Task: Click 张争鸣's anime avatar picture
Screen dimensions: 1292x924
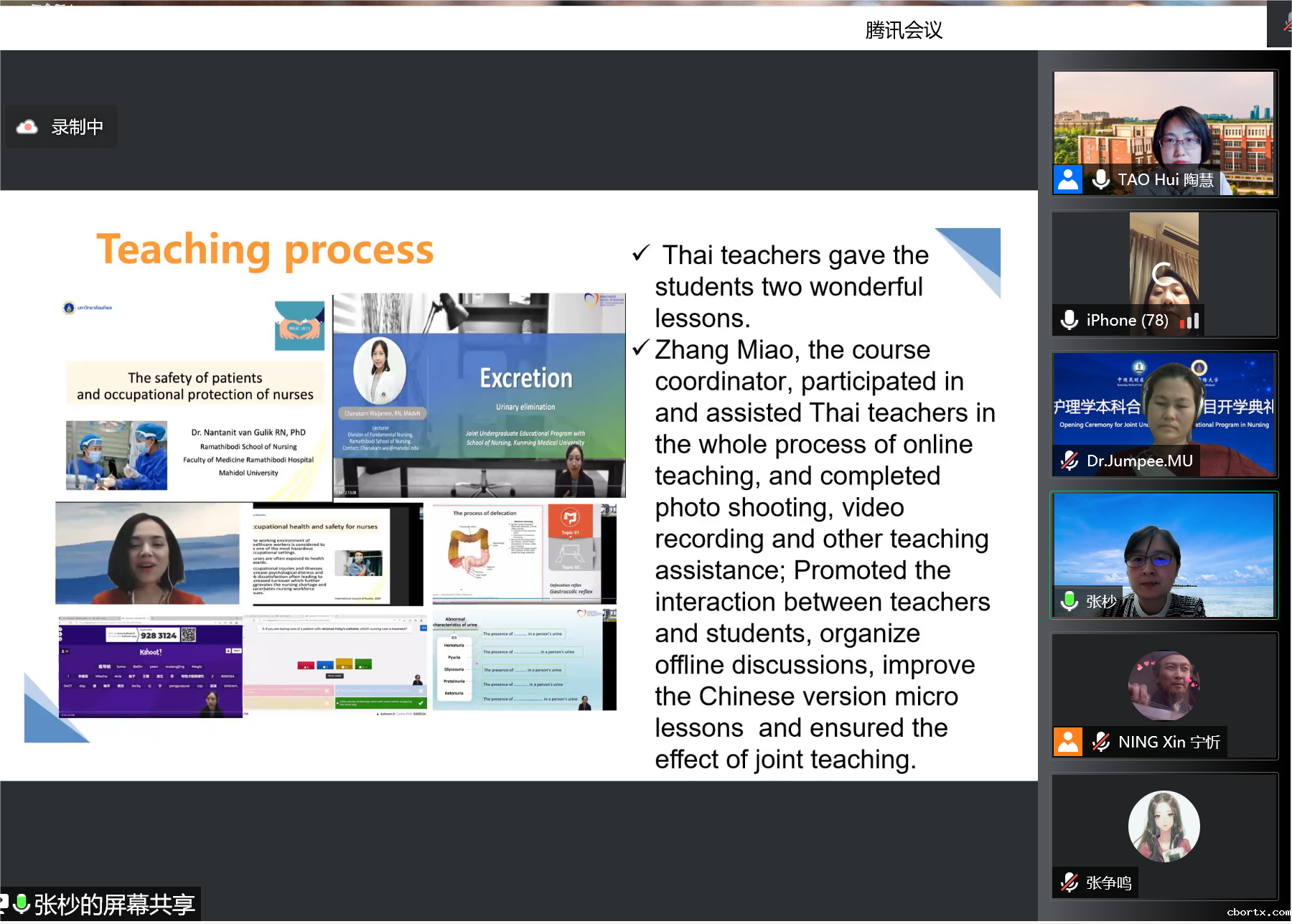Action: [1164, 826]
